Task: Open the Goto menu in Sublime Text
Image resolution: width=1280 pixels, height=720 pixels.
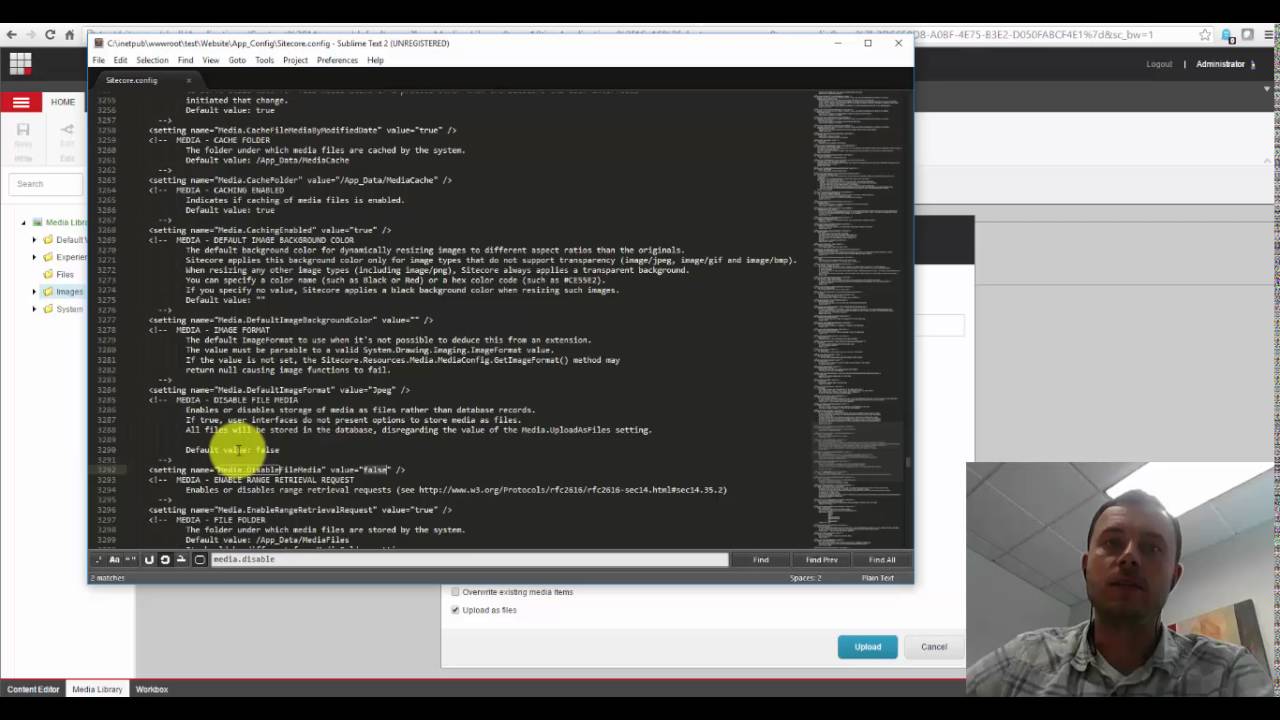Action: click(x=237, y=60)
